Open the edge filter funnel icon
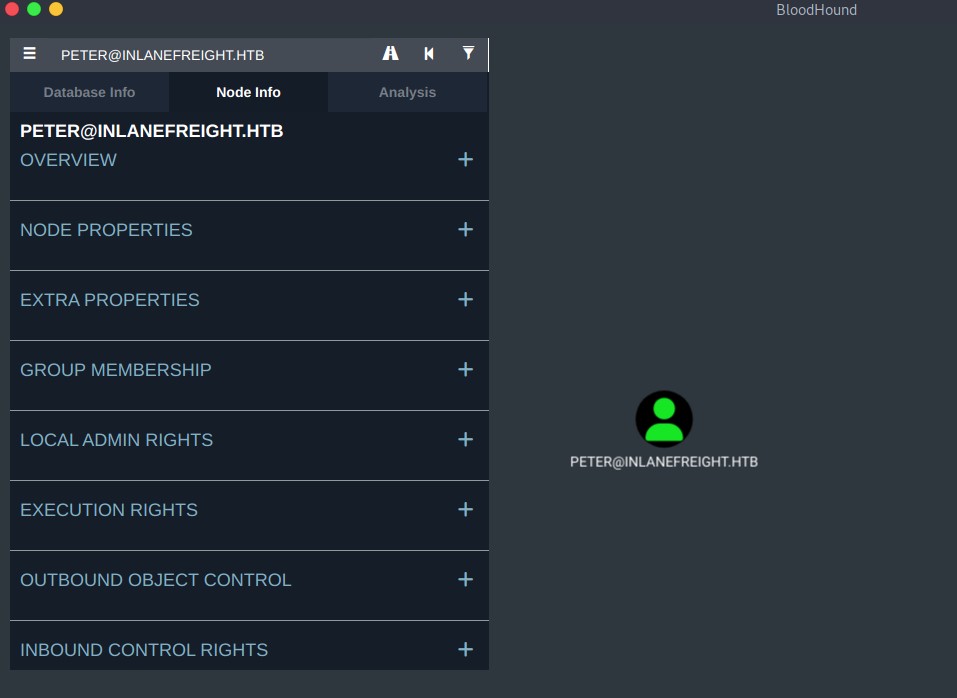 468,54
